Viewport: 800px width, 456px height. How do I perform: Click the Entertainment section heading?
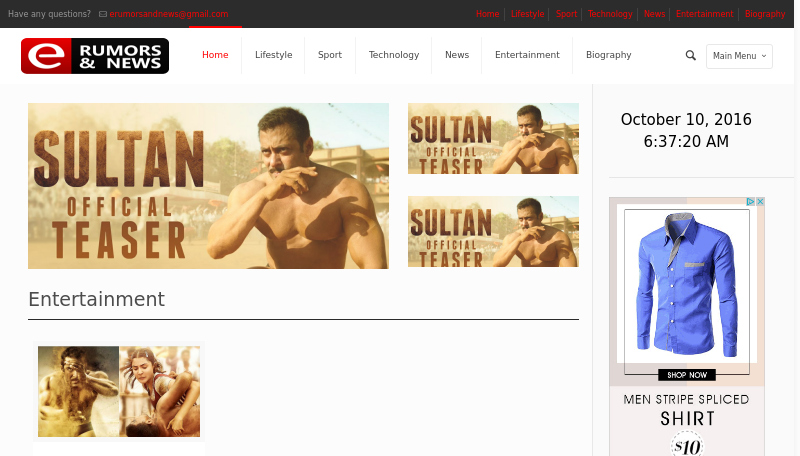tap(96, 299)
